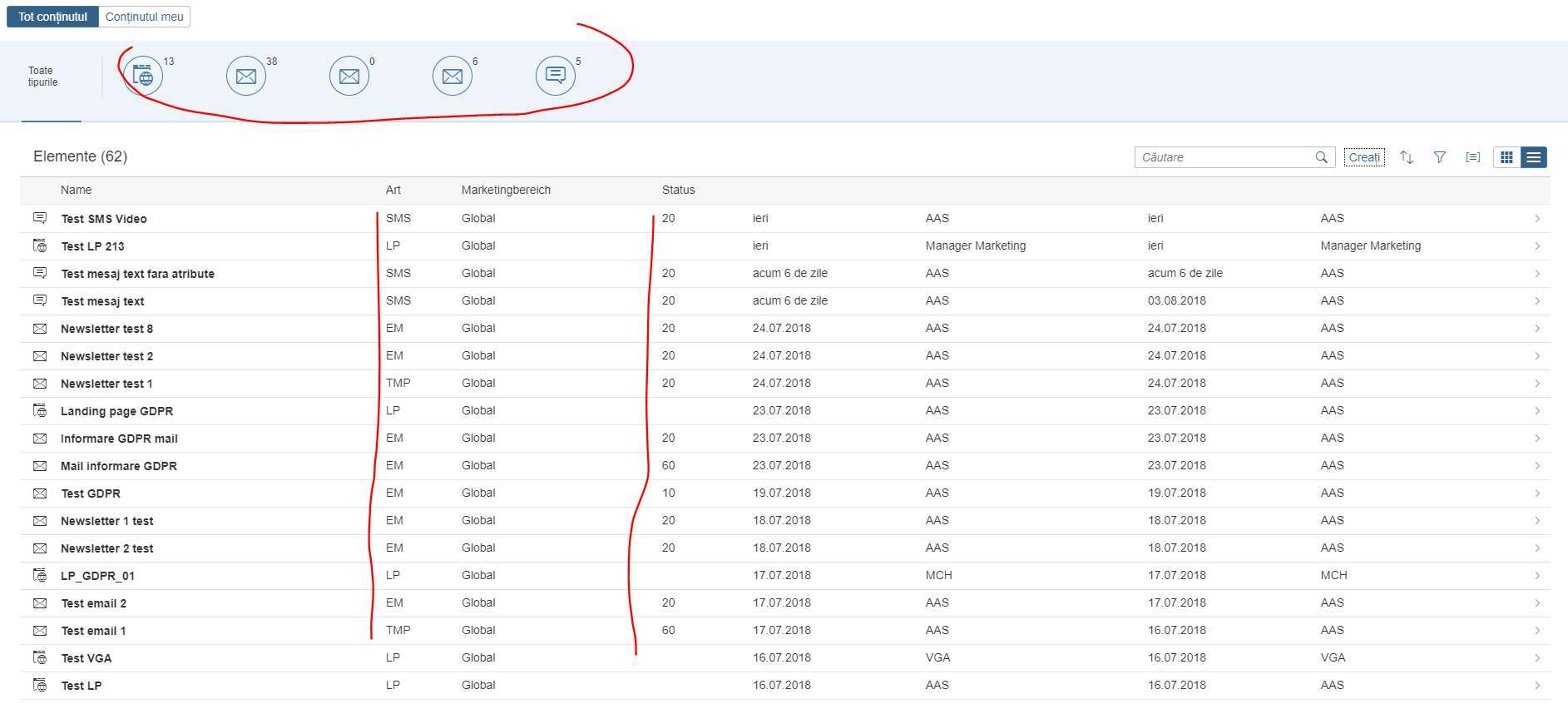
Task: Expand the Landing page GDPR row chevron
Action: [1537, 411]
